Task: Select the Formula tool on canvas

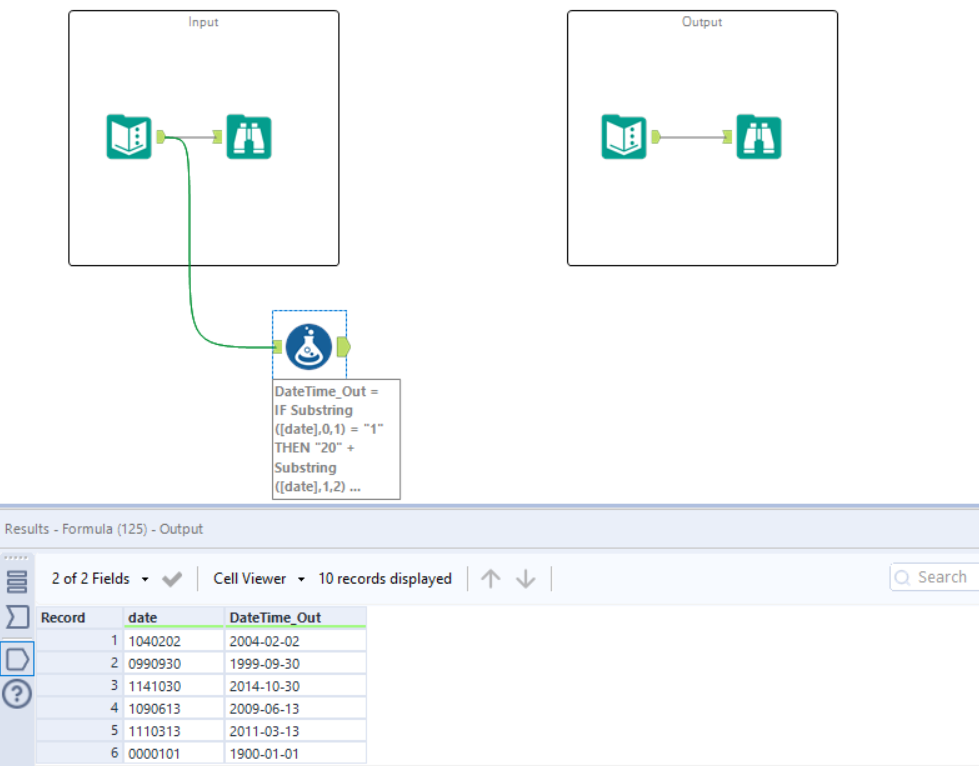Action: tap(308, 346)
